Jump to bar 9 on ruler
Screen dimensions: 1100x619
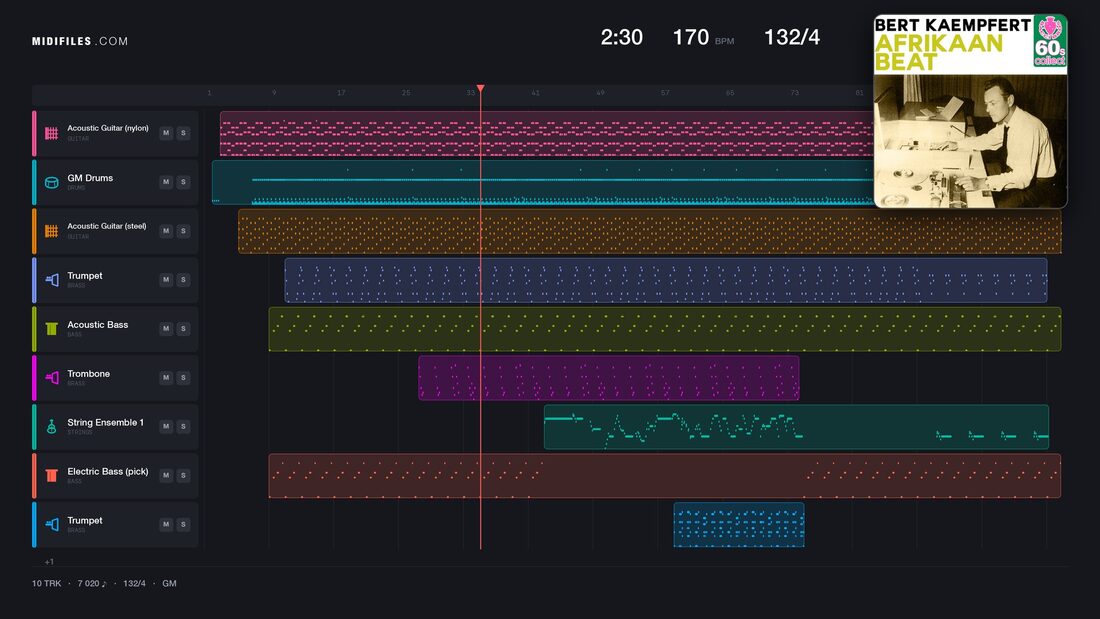pos(274,93)
